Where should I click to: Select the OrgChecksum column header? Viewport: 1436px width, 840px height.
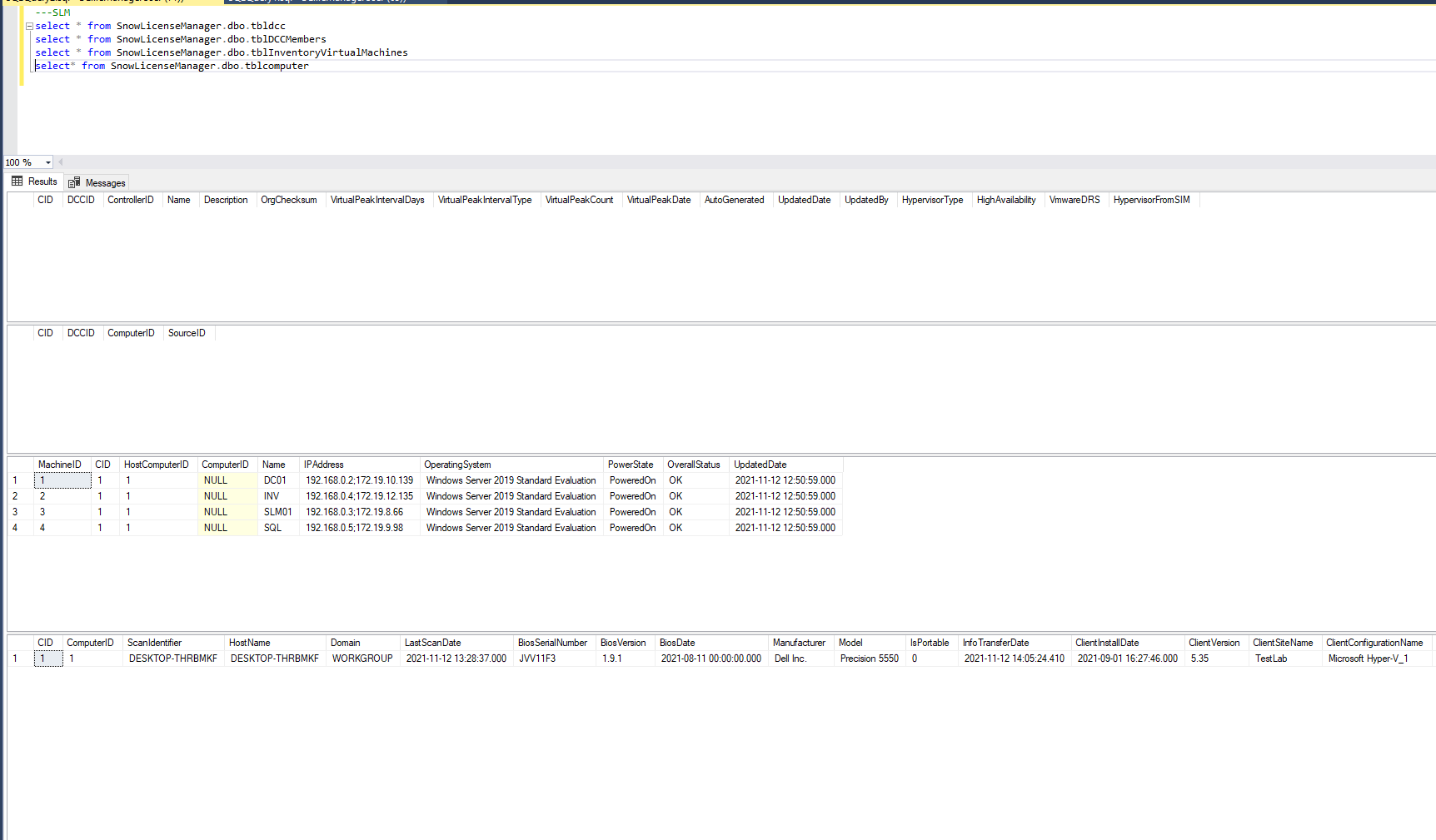pyautogui.click(x=289, y=200)
